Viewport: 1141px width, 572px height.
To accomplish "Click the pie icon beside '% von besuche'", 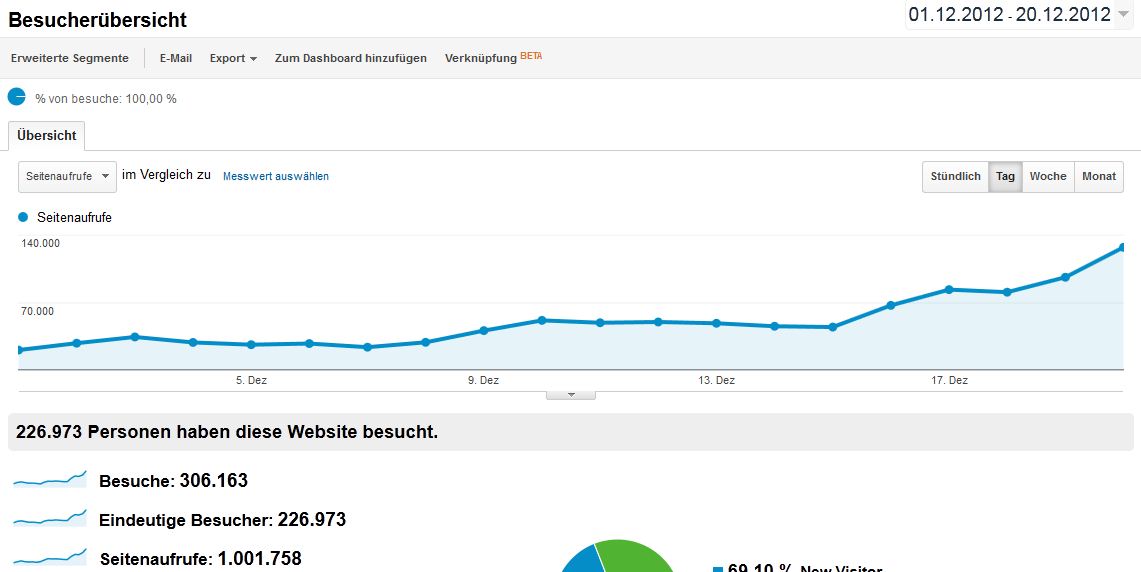I will (x=17, y=97).
